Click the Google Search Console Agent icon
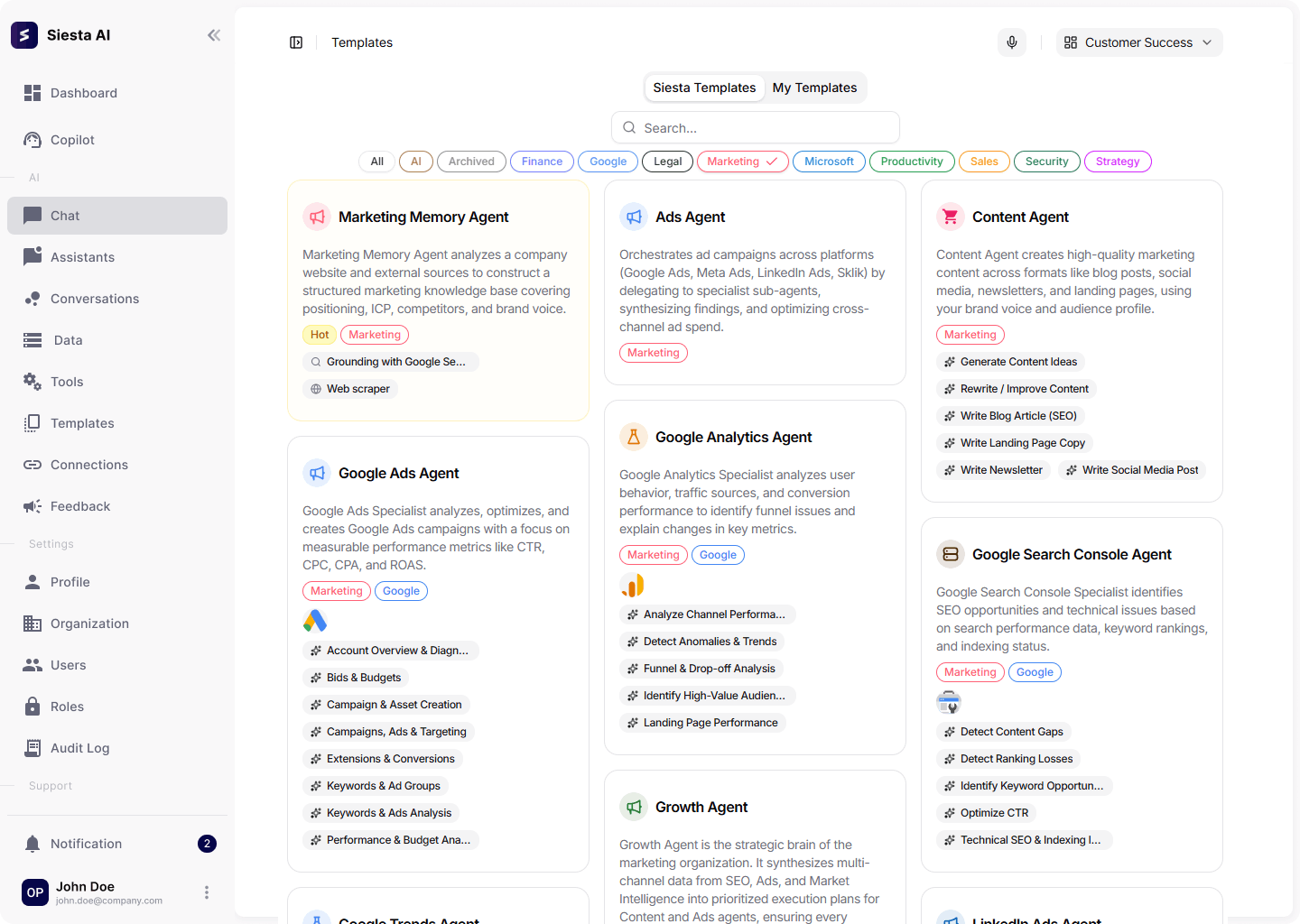Screen dimensions: 1300x924 coord(951,554)
